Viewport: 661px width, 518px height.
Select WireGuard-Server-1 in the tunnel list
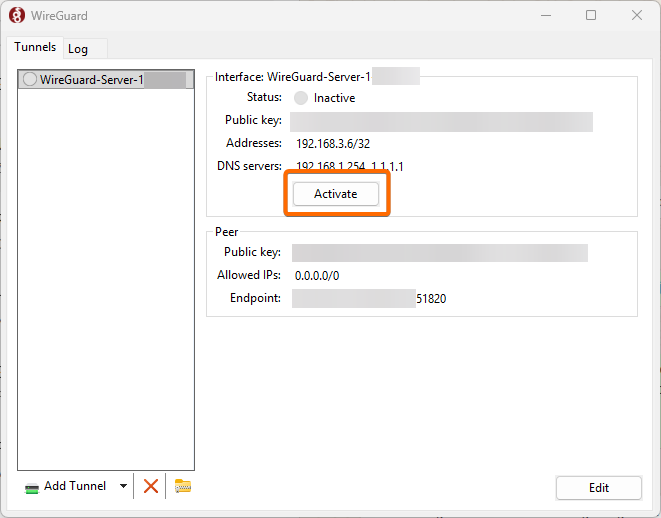(92, 80)
